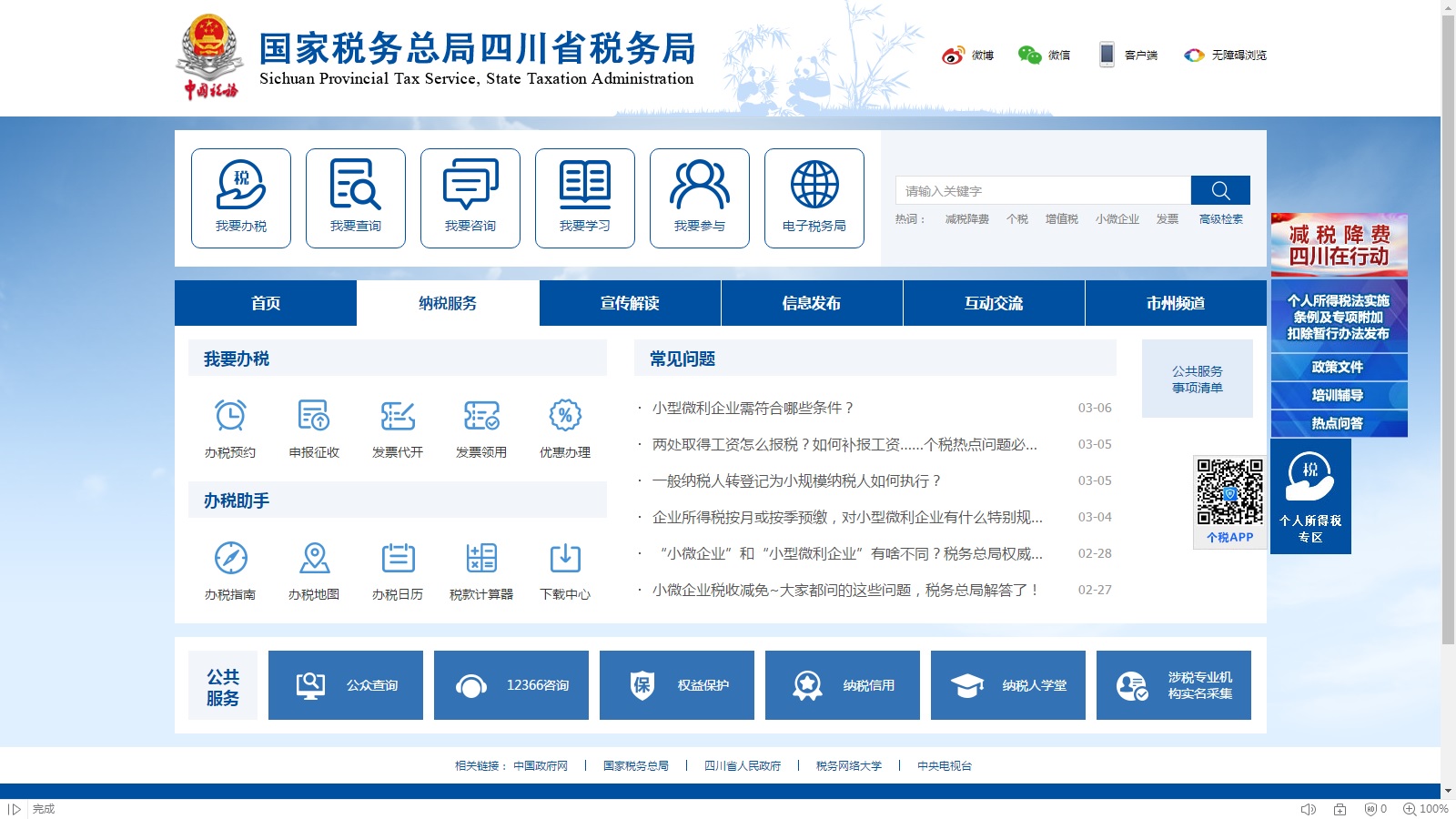Switch to the 纳税服务 tab
This screenshot has height=819, width=1456.
coord(448,303)
